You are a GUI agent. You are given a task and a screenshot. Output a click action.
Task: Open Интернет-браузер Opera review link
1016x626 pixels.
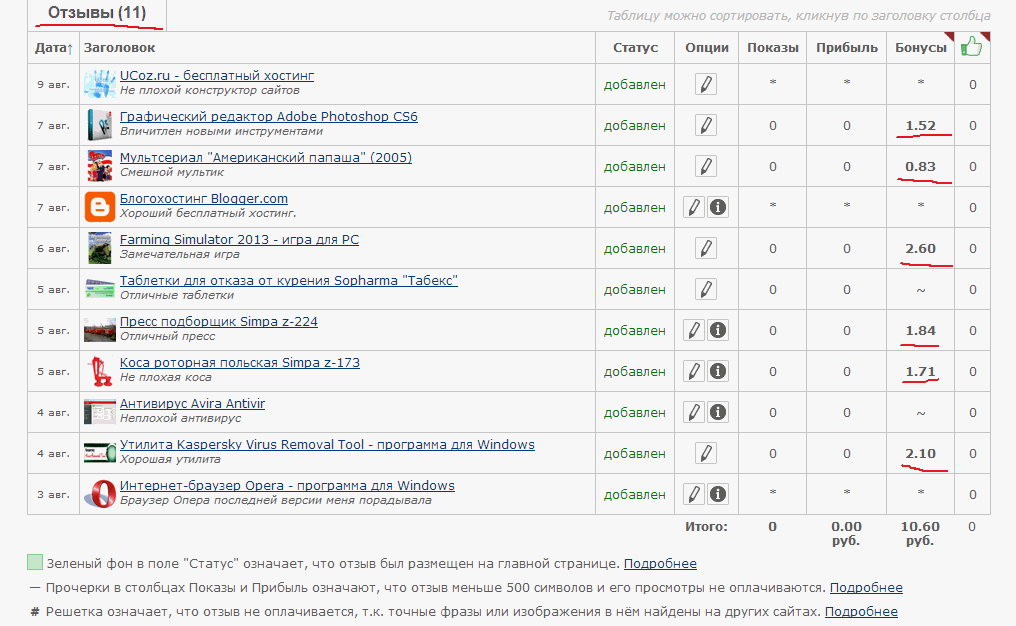tap(287, 486)
